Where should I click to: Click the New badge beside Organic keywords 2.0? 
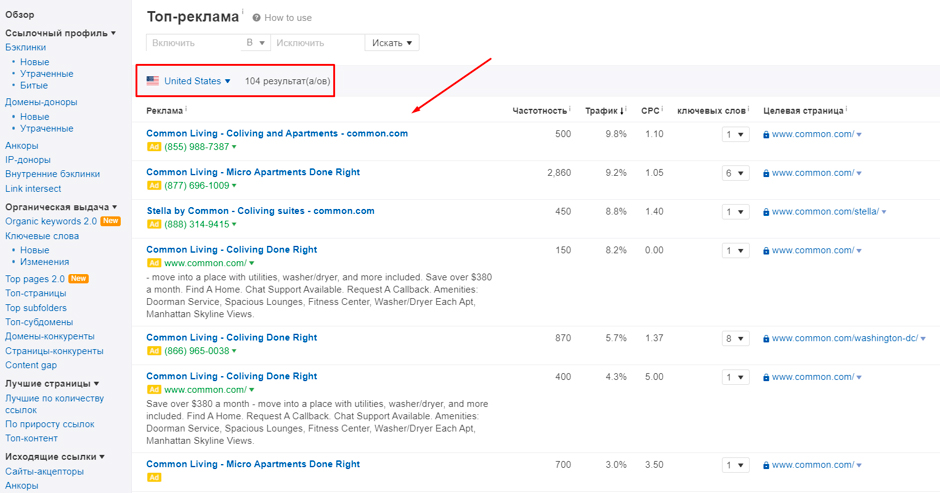[110, 221]
